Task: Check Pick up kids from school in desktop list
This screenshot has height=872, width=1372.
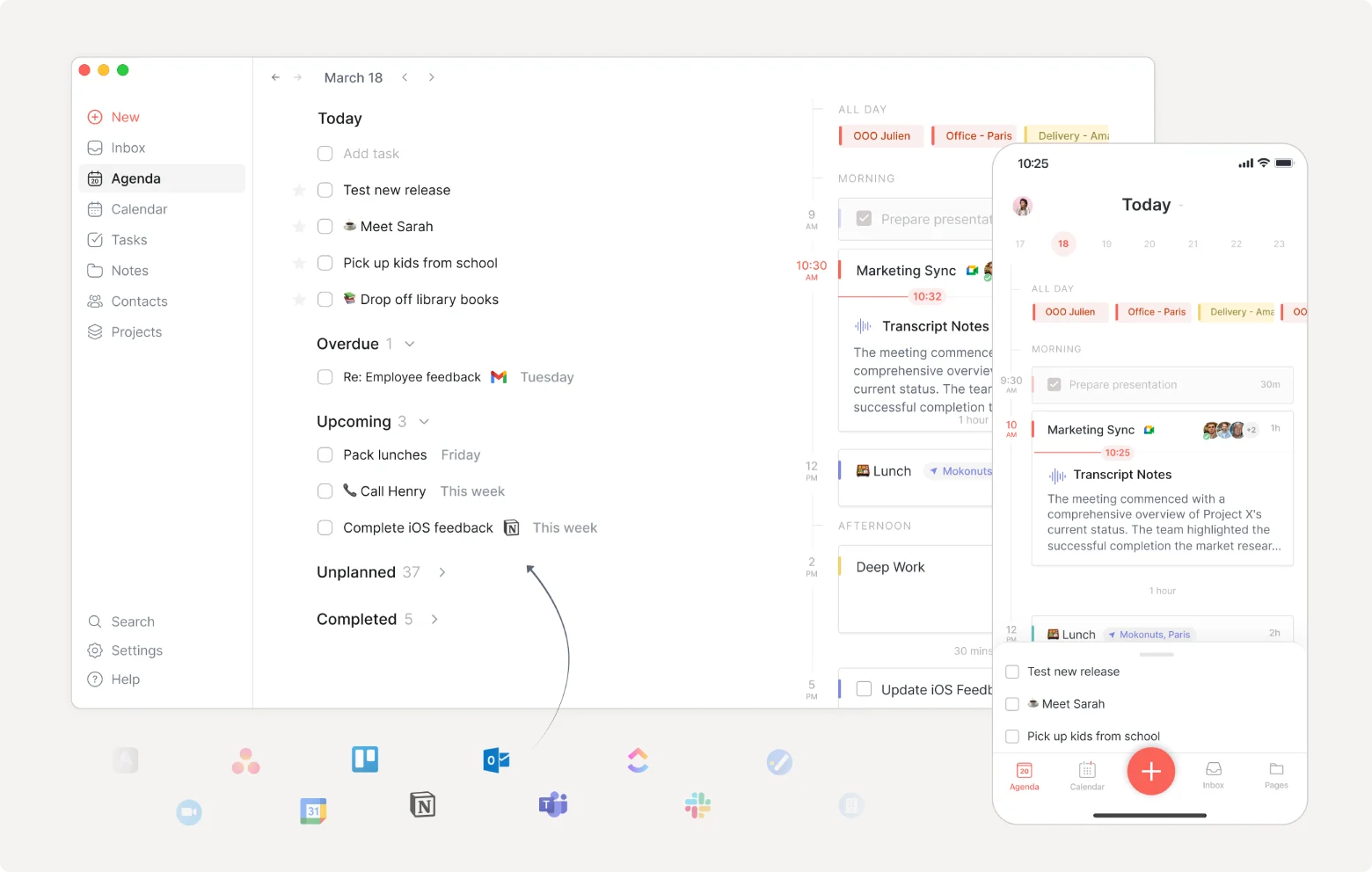Action: [x=325, y=263]
